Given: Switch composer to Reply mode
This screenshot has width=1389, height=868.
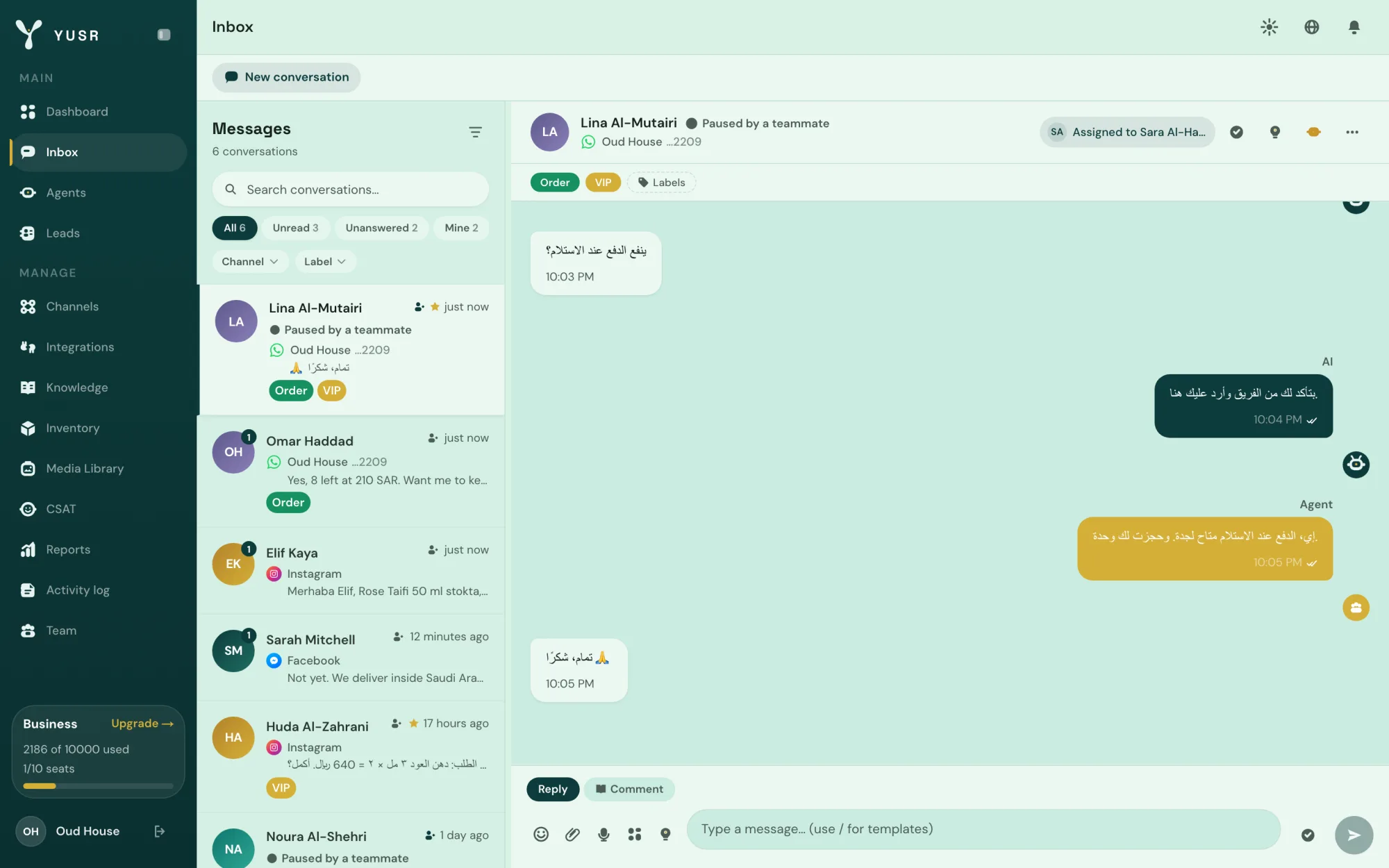Looking at the screenshot, I should (x=553, y=790).
